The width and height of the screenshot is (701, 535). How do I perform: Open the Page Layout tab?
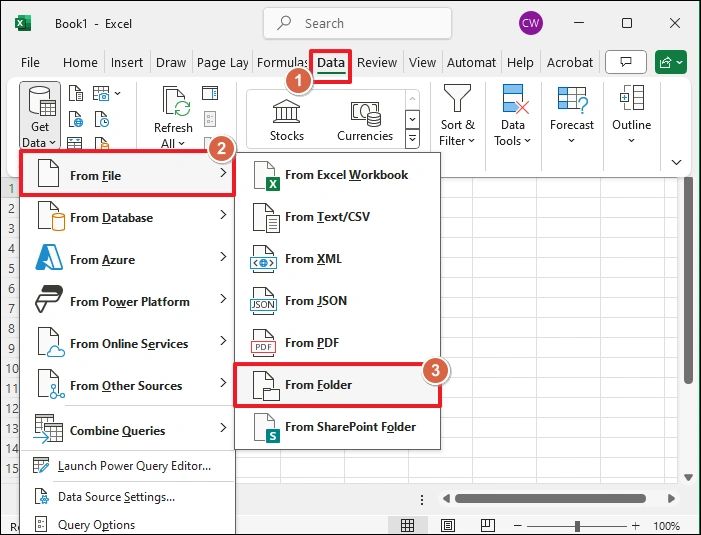[223, 63]
